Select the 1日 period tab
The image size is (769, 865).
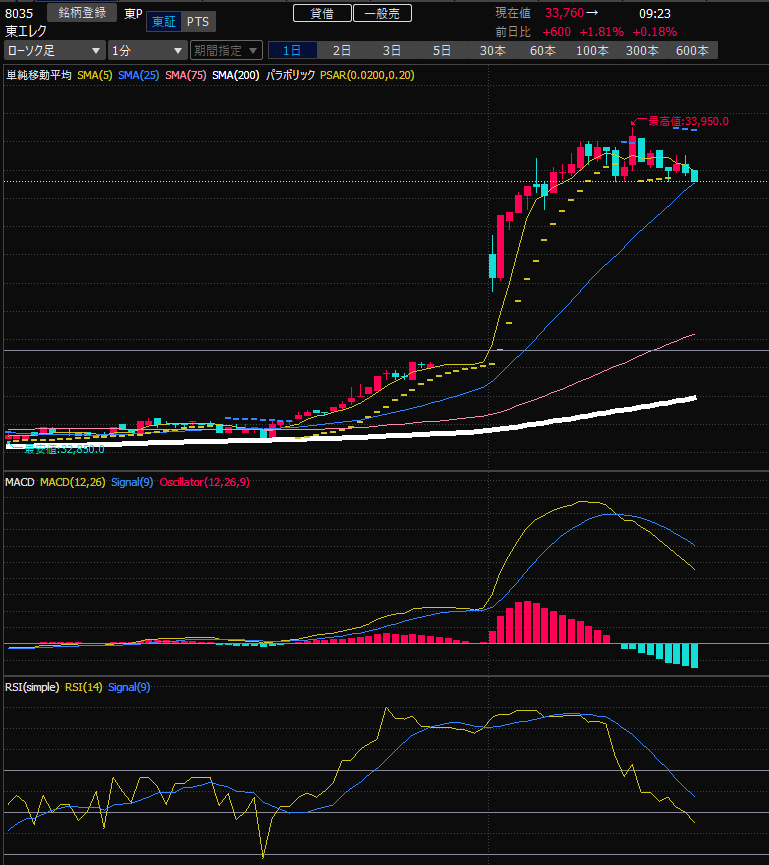pos(292,50)
